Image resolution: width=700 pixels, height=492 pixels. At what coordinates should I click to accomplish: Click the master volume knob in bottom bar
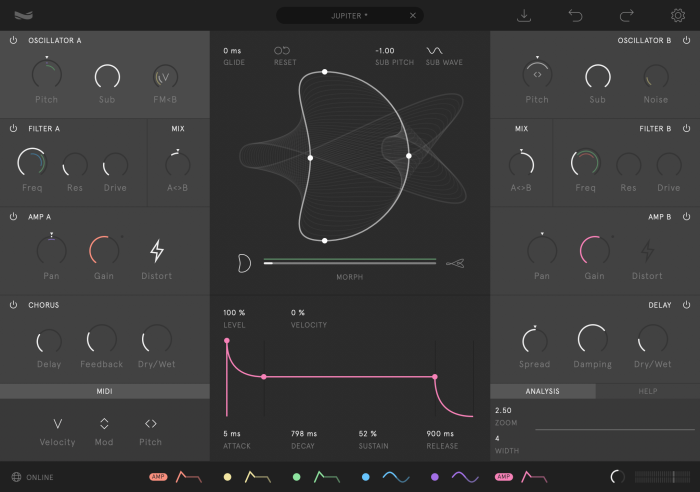[617, 477]
